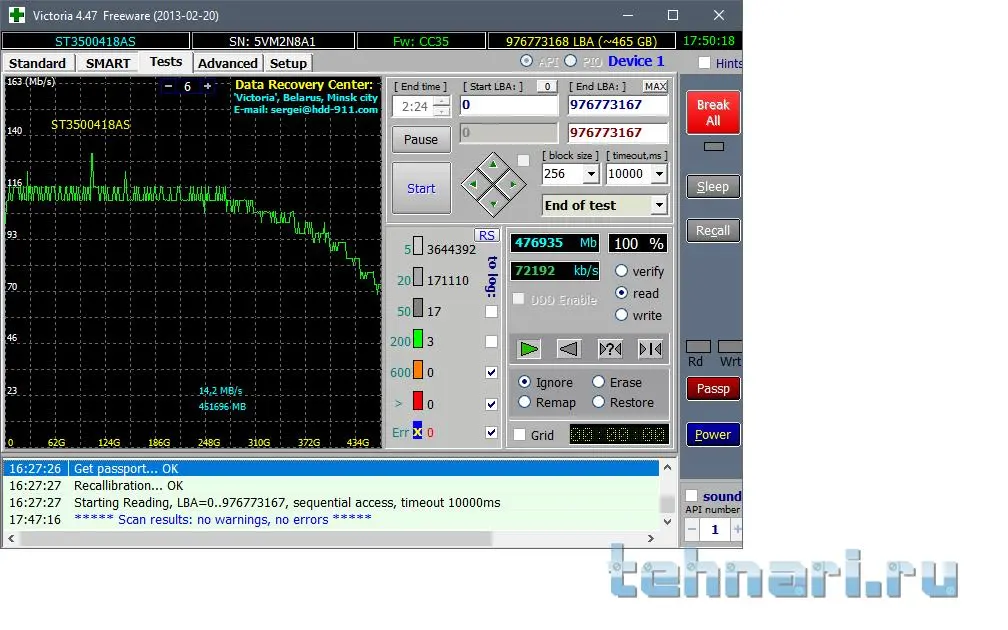Click the butterfly seek mode button

(650, 349)
